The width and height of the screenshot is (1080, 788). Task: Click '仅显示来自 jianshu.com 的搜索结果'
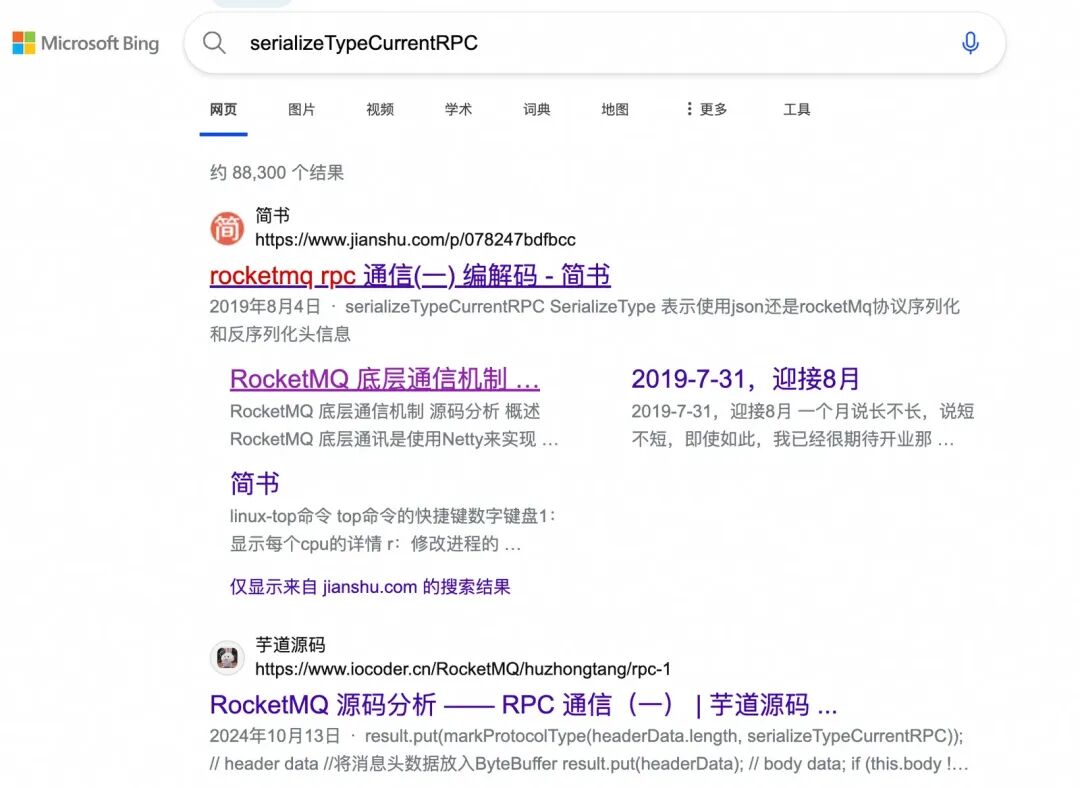pos(370,587)
